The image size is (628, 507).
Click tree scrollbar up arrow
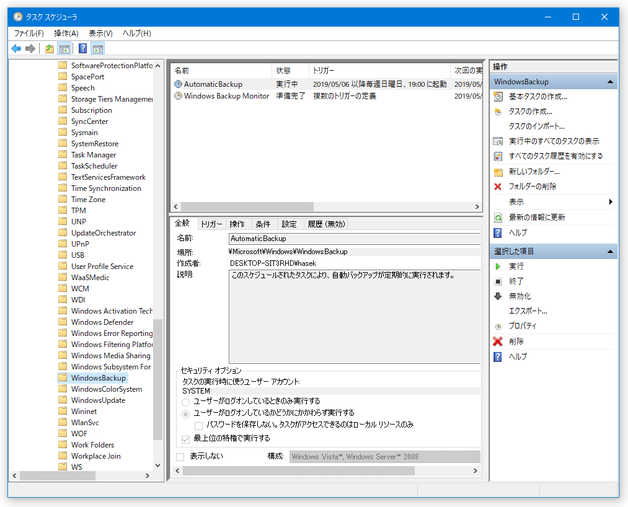(158, 66)
